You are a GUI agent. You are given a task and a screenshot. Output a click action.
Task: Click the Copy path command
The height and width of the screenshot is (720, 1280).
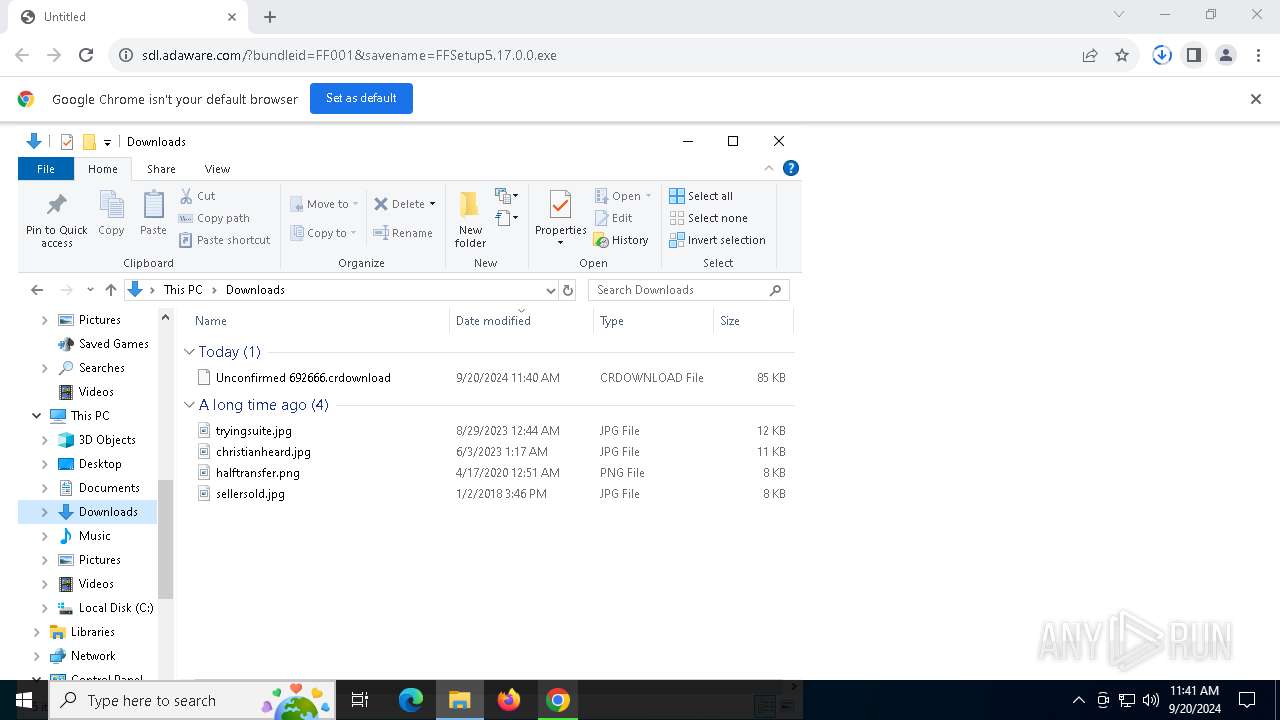pyautogui.click(x=214, y=218)
